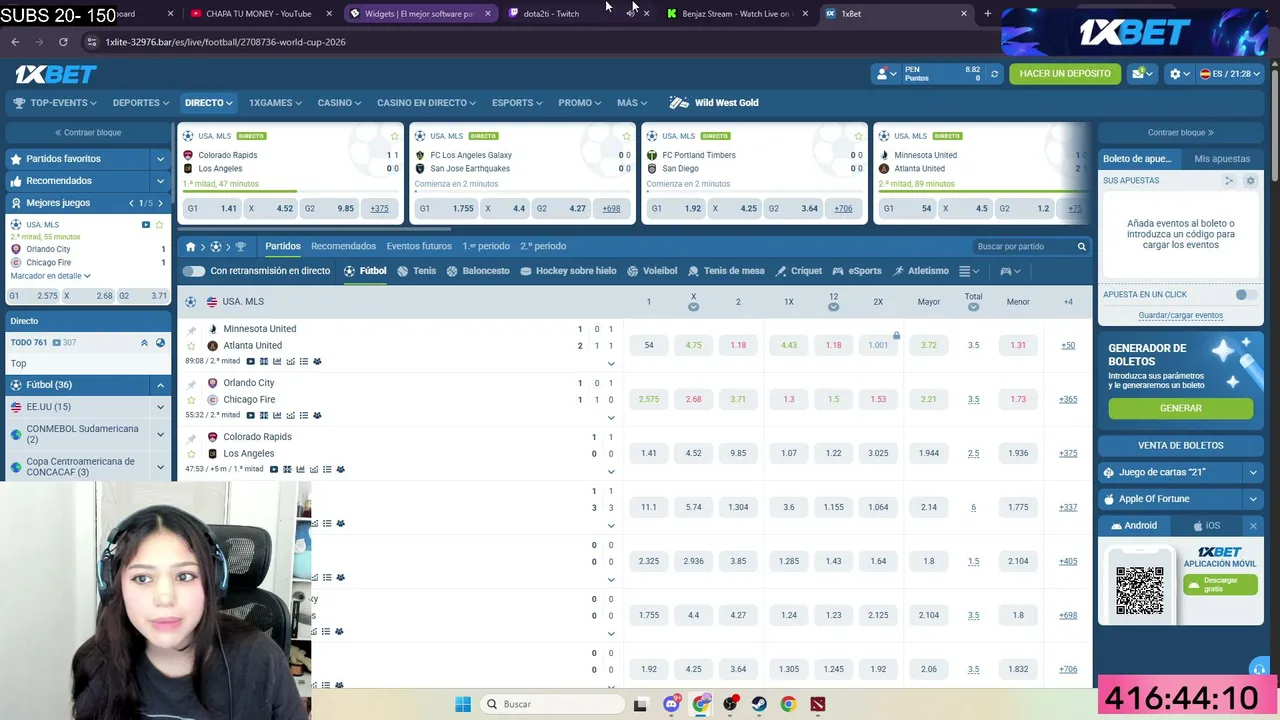
Task: Reload the browser page
Action: pyautogui.click(x=63, y=42)
